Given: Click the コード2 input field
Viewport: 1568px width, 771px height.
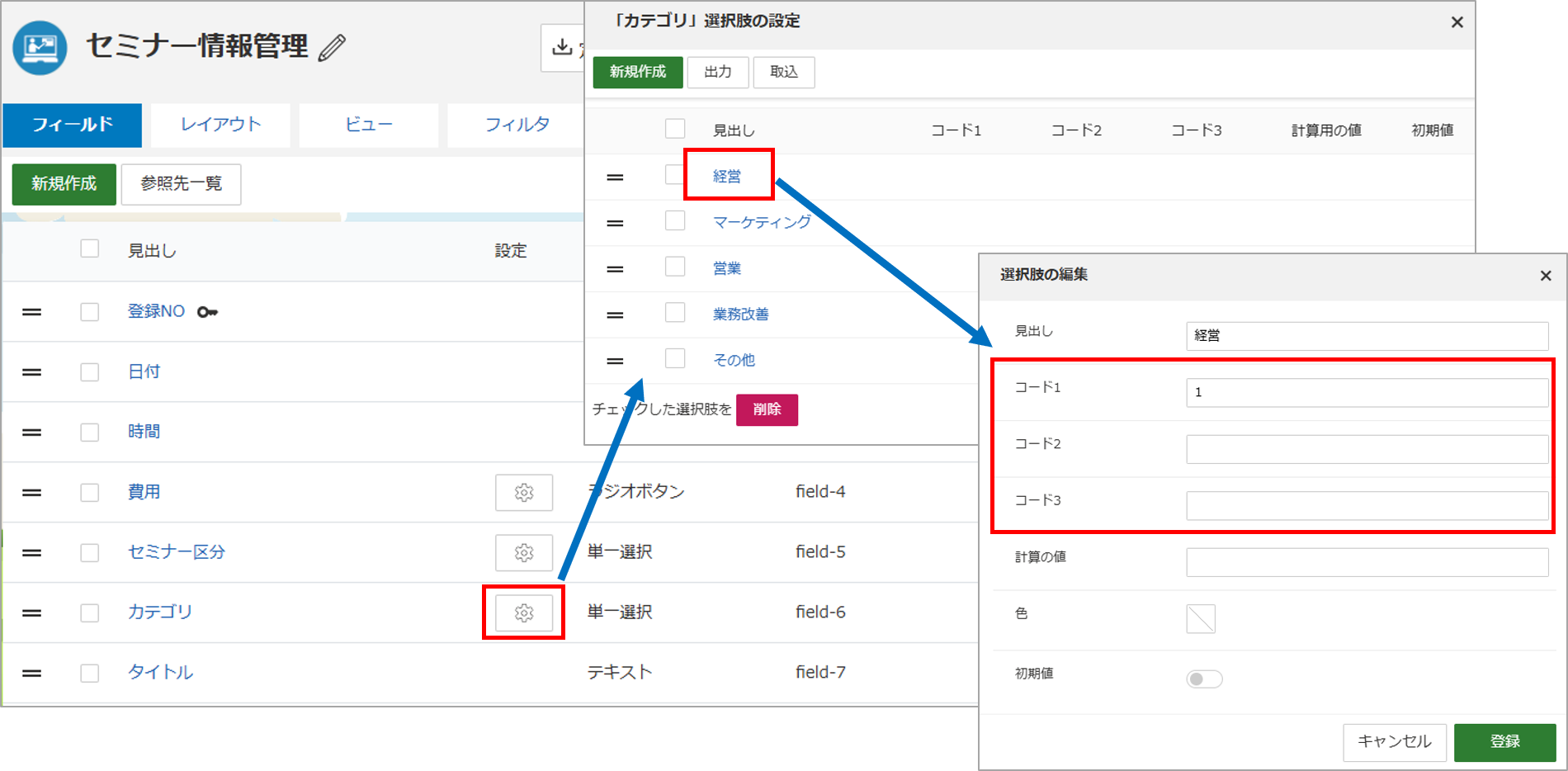Looking at the screenshot, I should click(x=1367, y=450).
